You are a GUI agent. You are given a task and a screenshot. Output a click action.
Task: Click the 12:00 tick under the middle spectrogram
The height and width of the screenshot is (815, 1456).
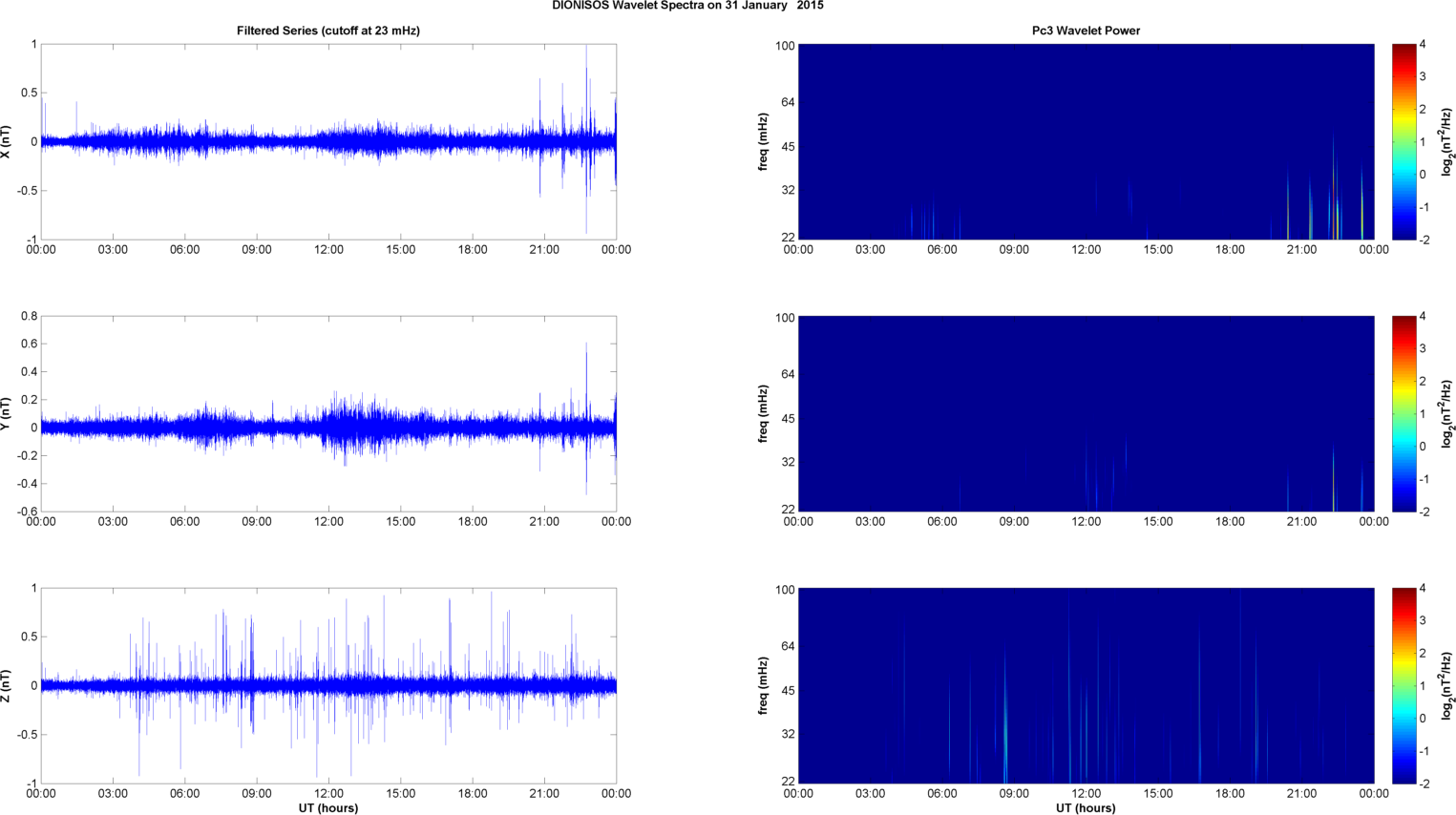coord(1086,522)
